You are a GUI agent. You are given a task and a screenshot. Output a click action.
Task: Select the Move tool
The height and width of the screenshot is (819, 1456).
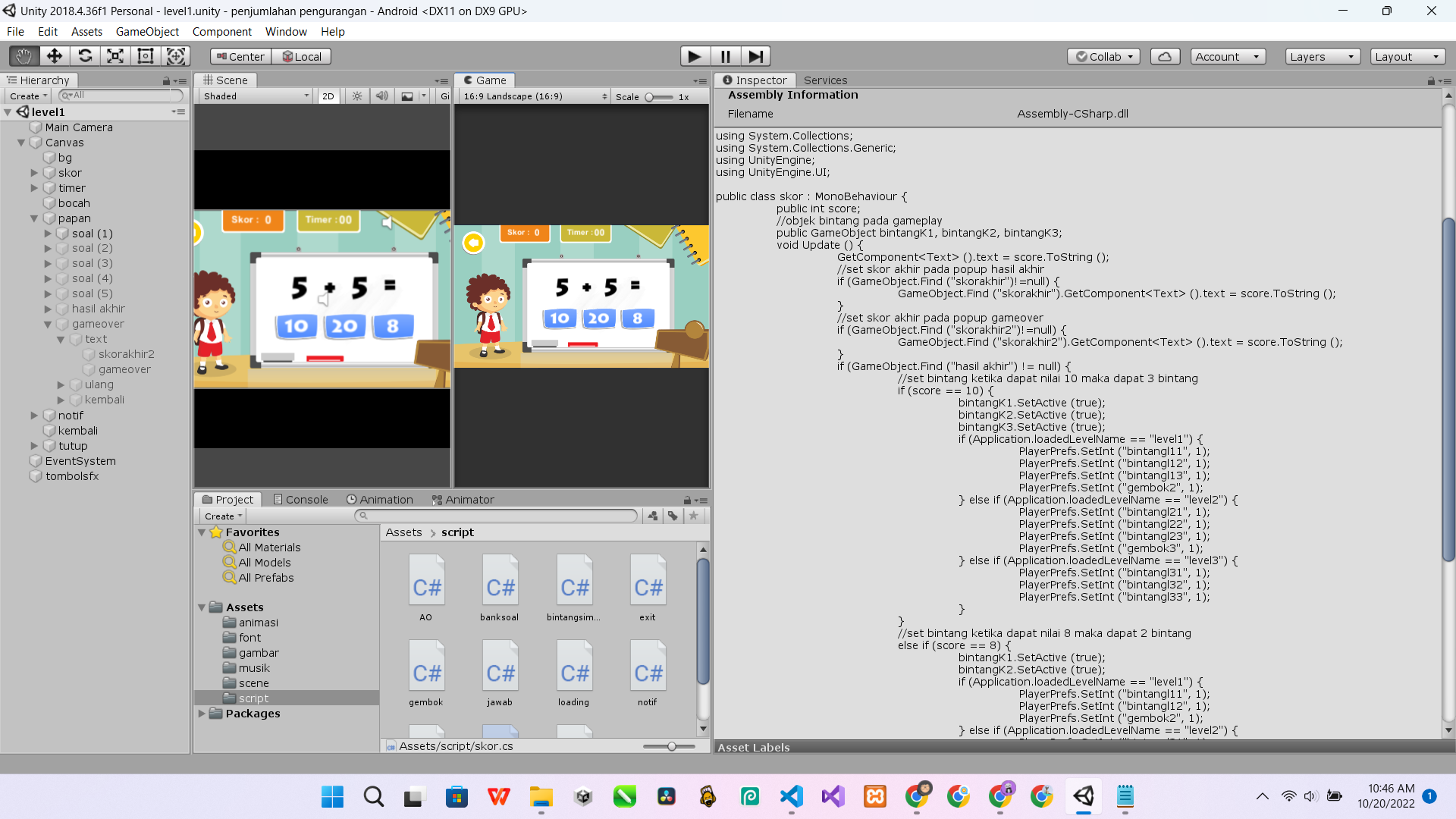click(x=54, y=56)
